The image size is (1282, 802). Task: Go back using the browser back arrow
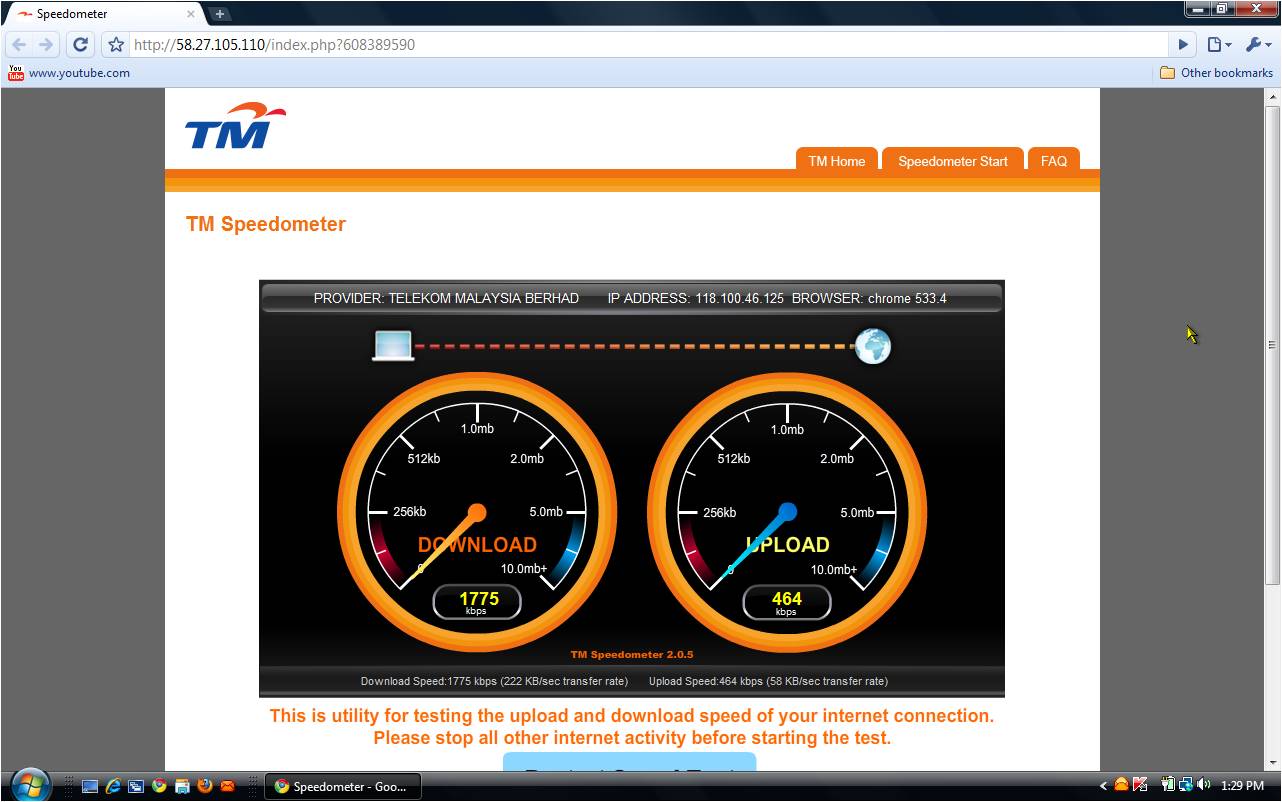click(19, 44)
